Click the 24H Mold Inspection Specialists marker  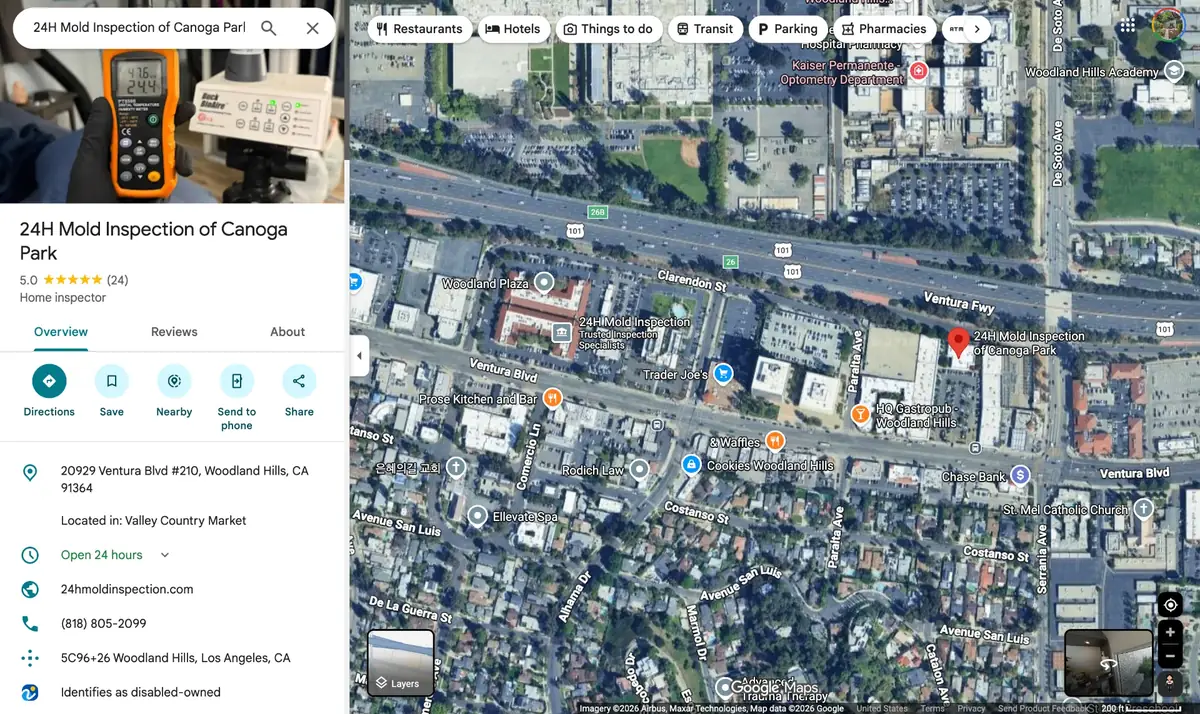[562, 332]
